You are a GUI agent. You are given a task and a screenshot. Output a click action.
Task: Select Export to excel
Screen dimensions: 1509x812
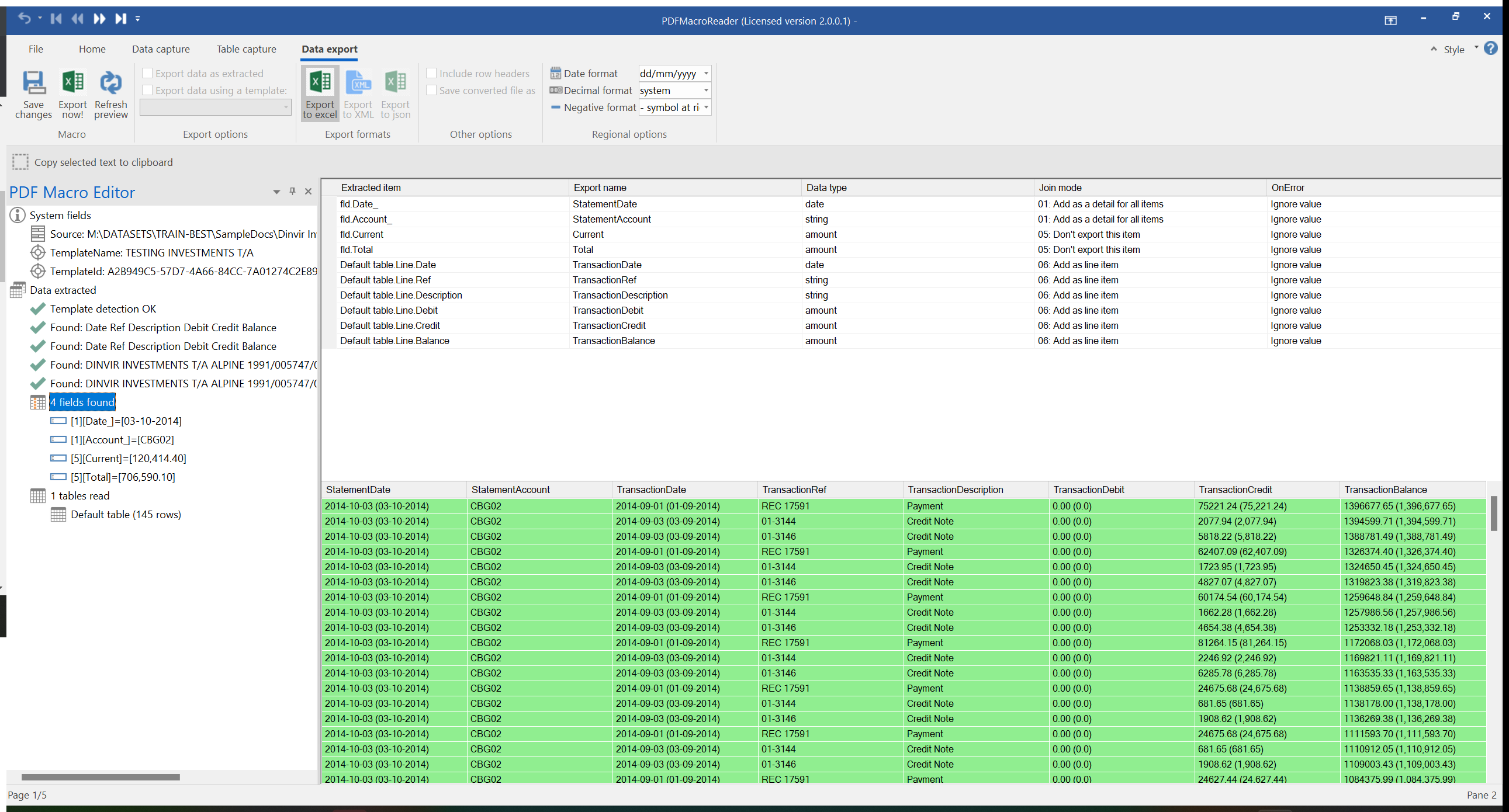click(x=319, y=93)
